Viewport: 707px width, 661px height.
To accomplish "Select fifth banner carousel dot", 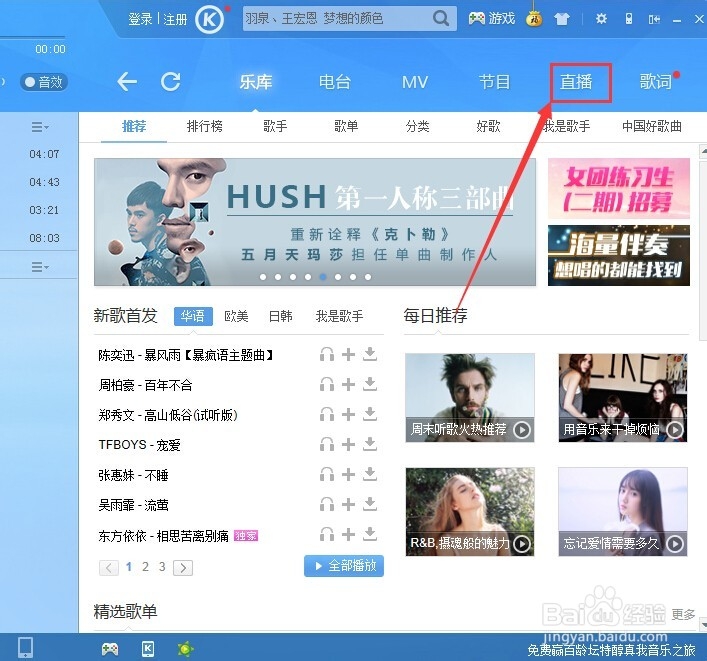I will pos(323,277).
